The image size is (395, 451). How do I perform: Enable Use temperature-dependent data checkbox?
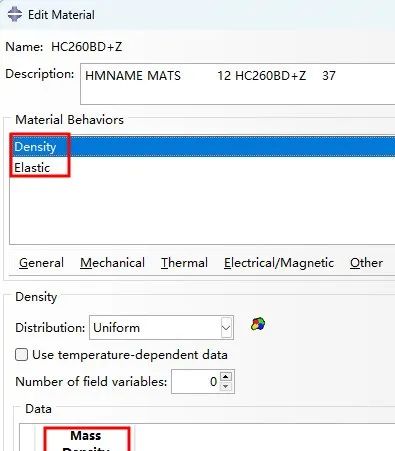(21, 354)
